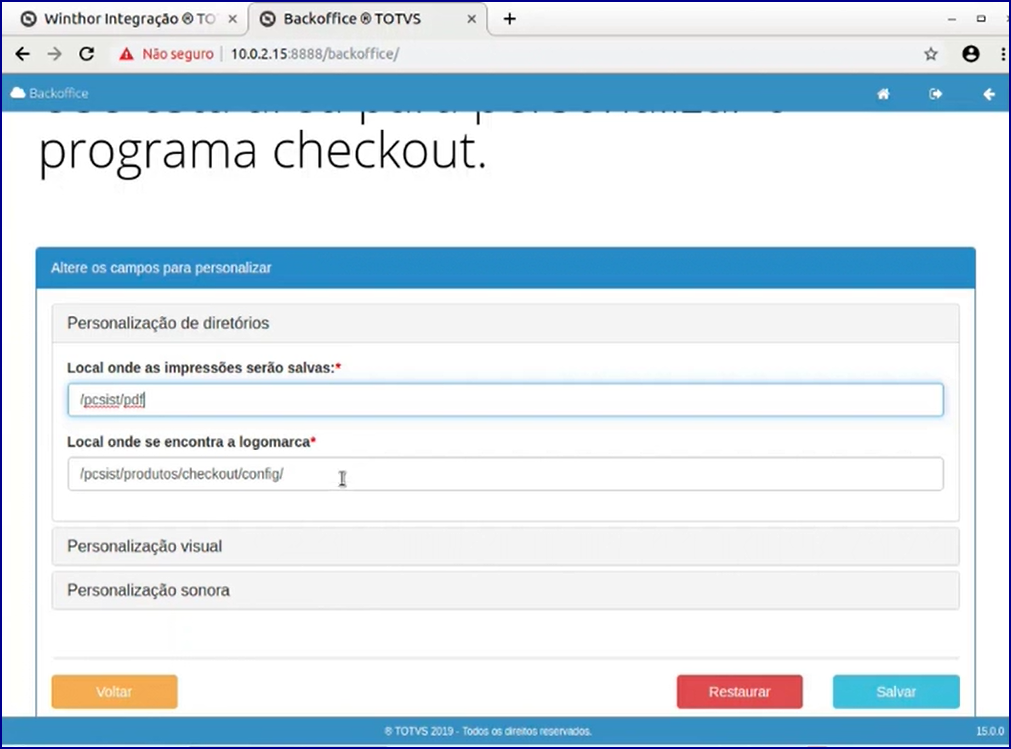1011x749 pixels.
Task: Maximize the browser window
Action: point(981,19)
